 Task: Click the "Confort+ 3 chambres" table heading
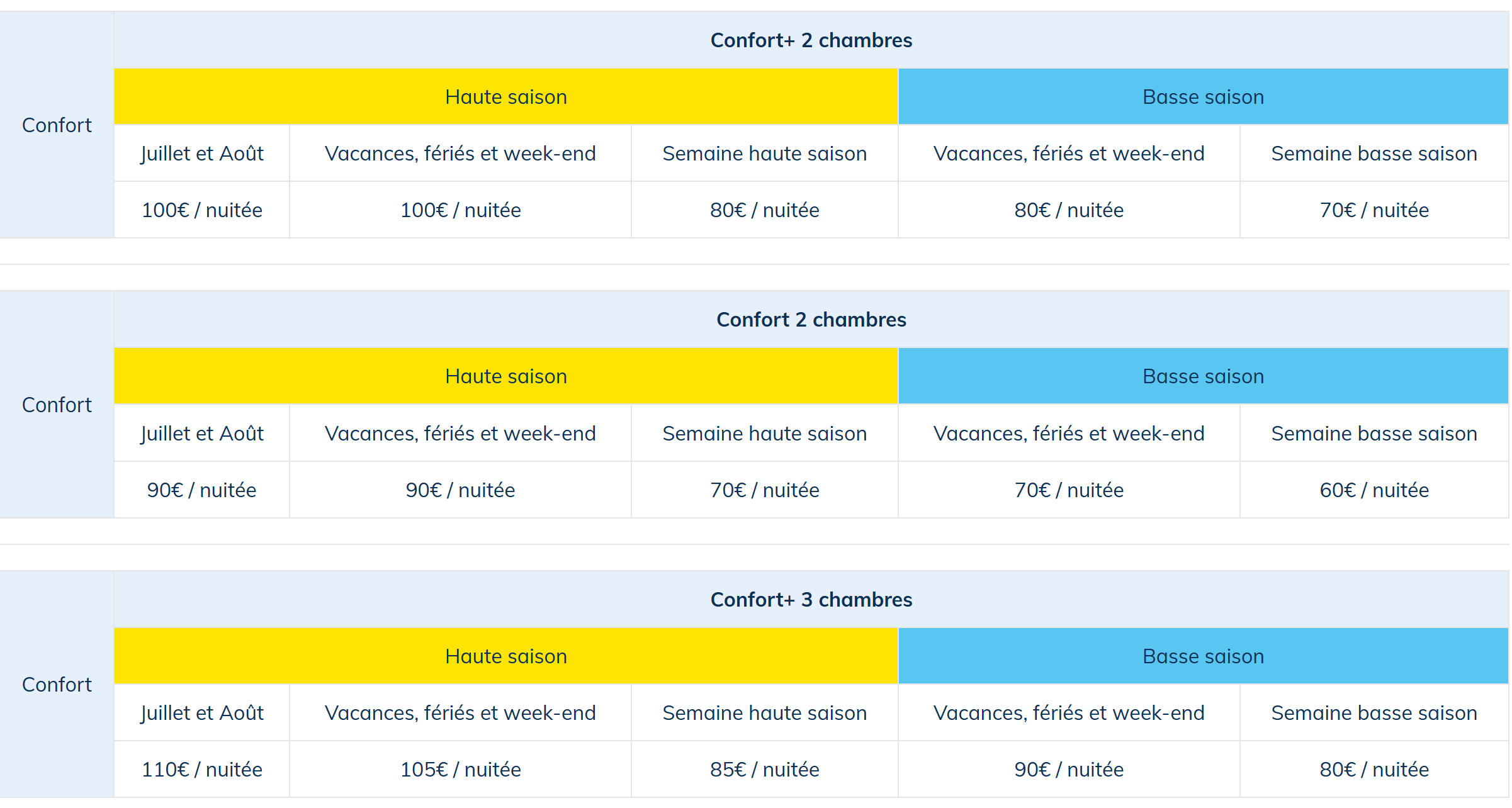tap(811, 600)
